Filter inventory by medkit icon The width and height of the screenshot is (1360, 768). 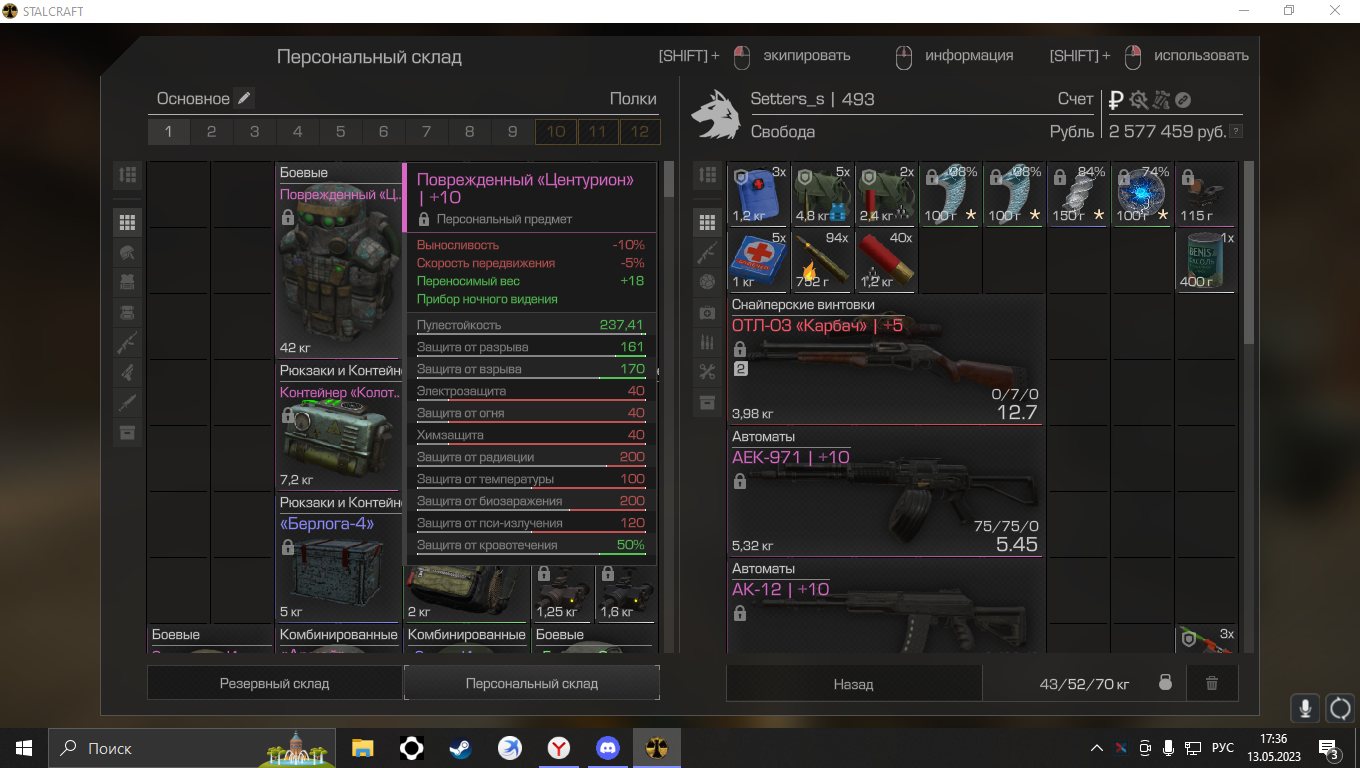coord(708,312)
